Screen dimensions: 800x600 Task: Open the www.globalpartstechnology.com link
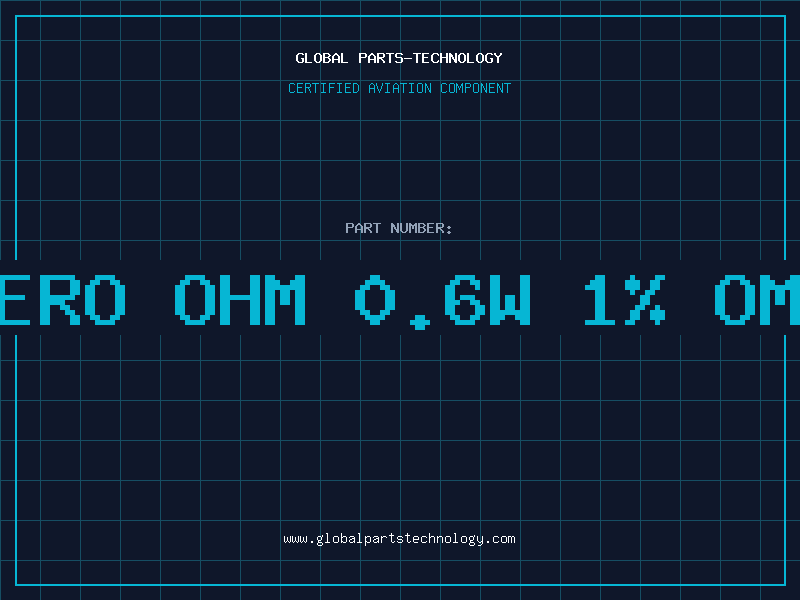399,539
